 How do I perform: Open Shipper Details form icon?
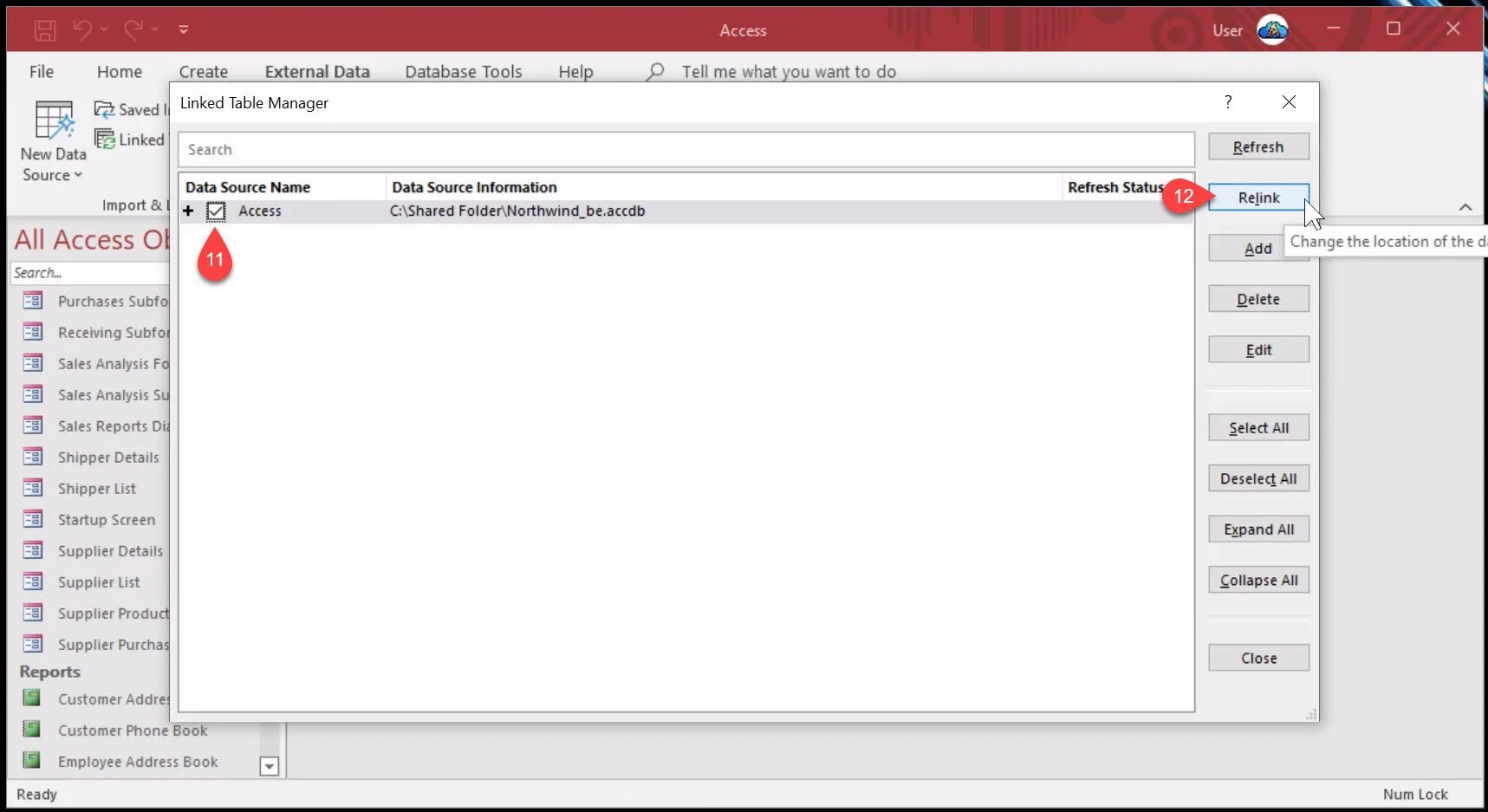coord(33,457)
